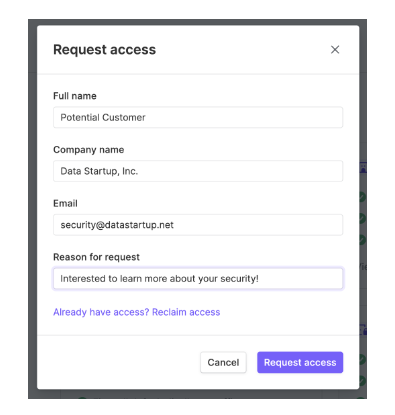The image size is (395, 415).
Task: Submit with the purple Request access button
Action: (x=300, y=362)
